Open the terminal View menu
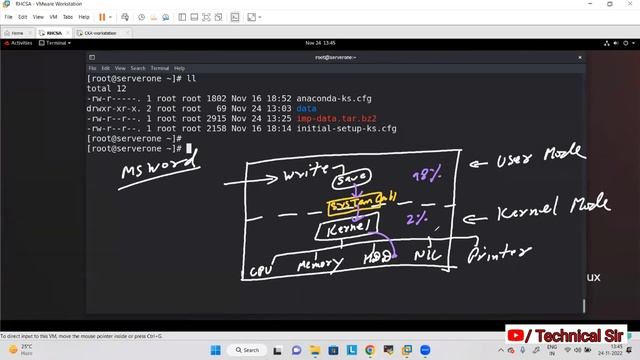 pyautogui.click(x=120, y=68)
